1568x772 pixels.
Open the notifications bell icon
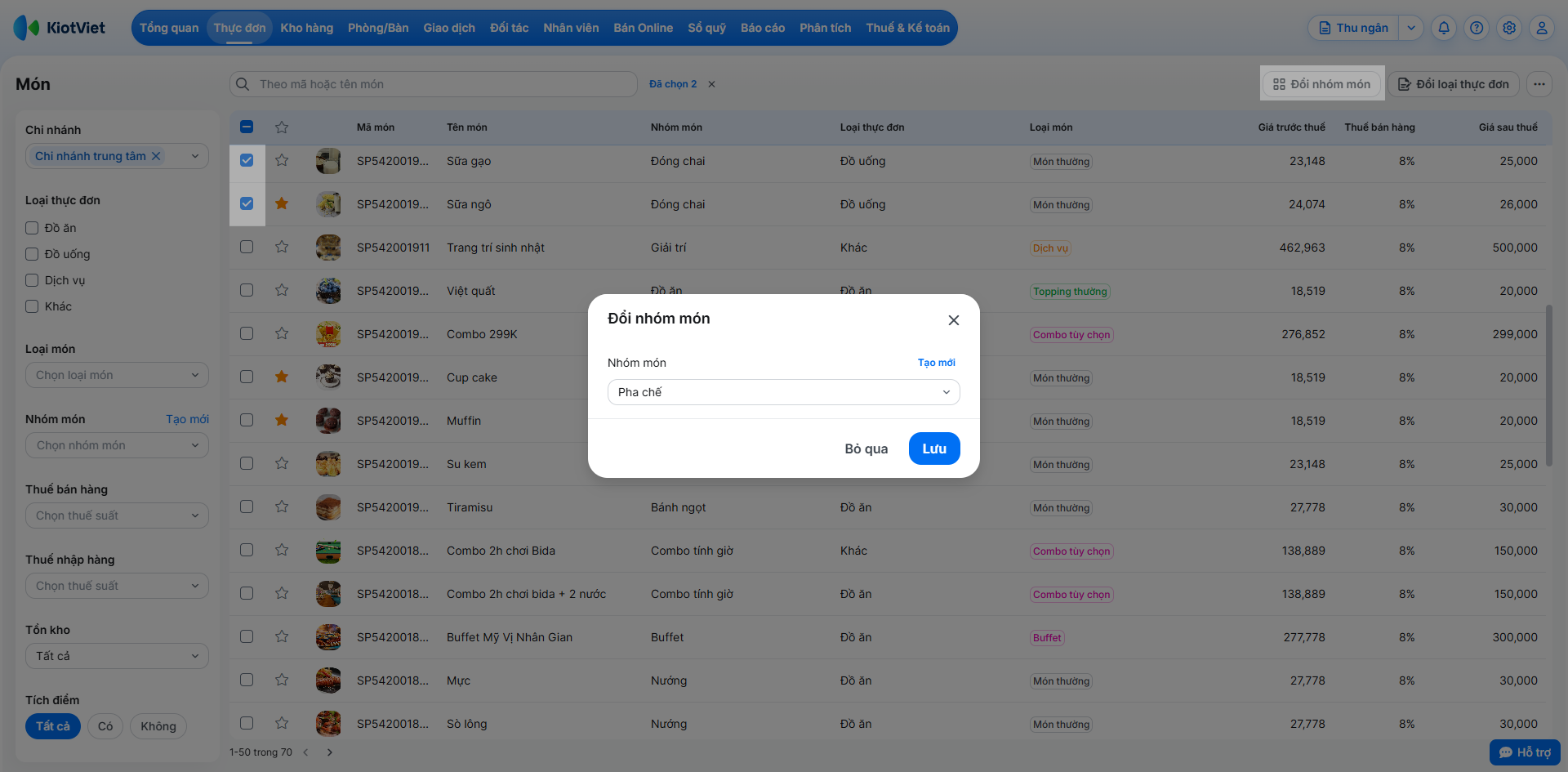point(1444,28)
